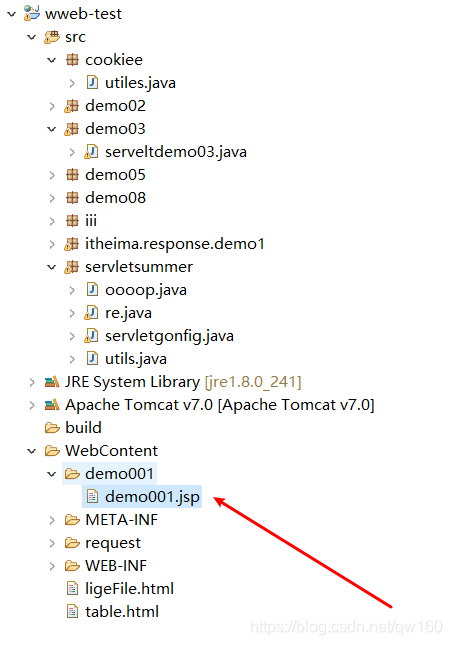Click the demo03 package icon
This screenshot has height=645, width=452.
(72, 129)
